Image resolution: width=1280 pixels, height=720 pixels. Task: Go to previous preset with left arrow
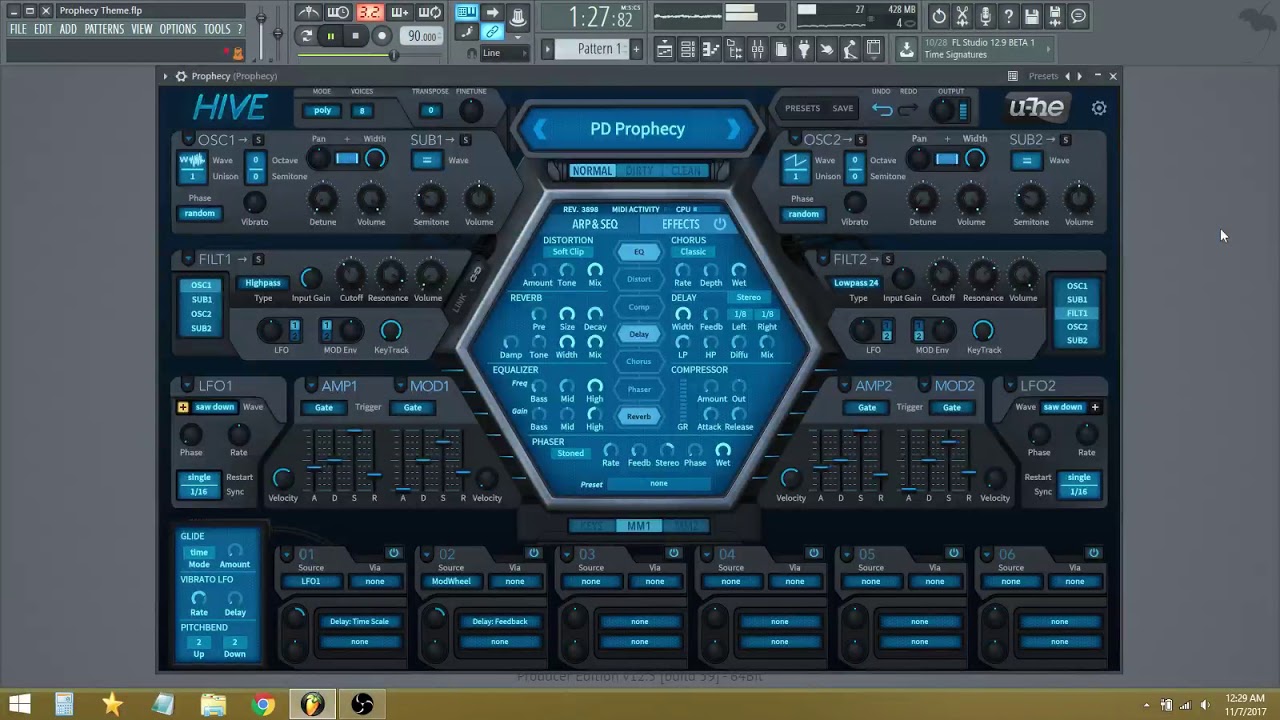[x=540, y=129]
